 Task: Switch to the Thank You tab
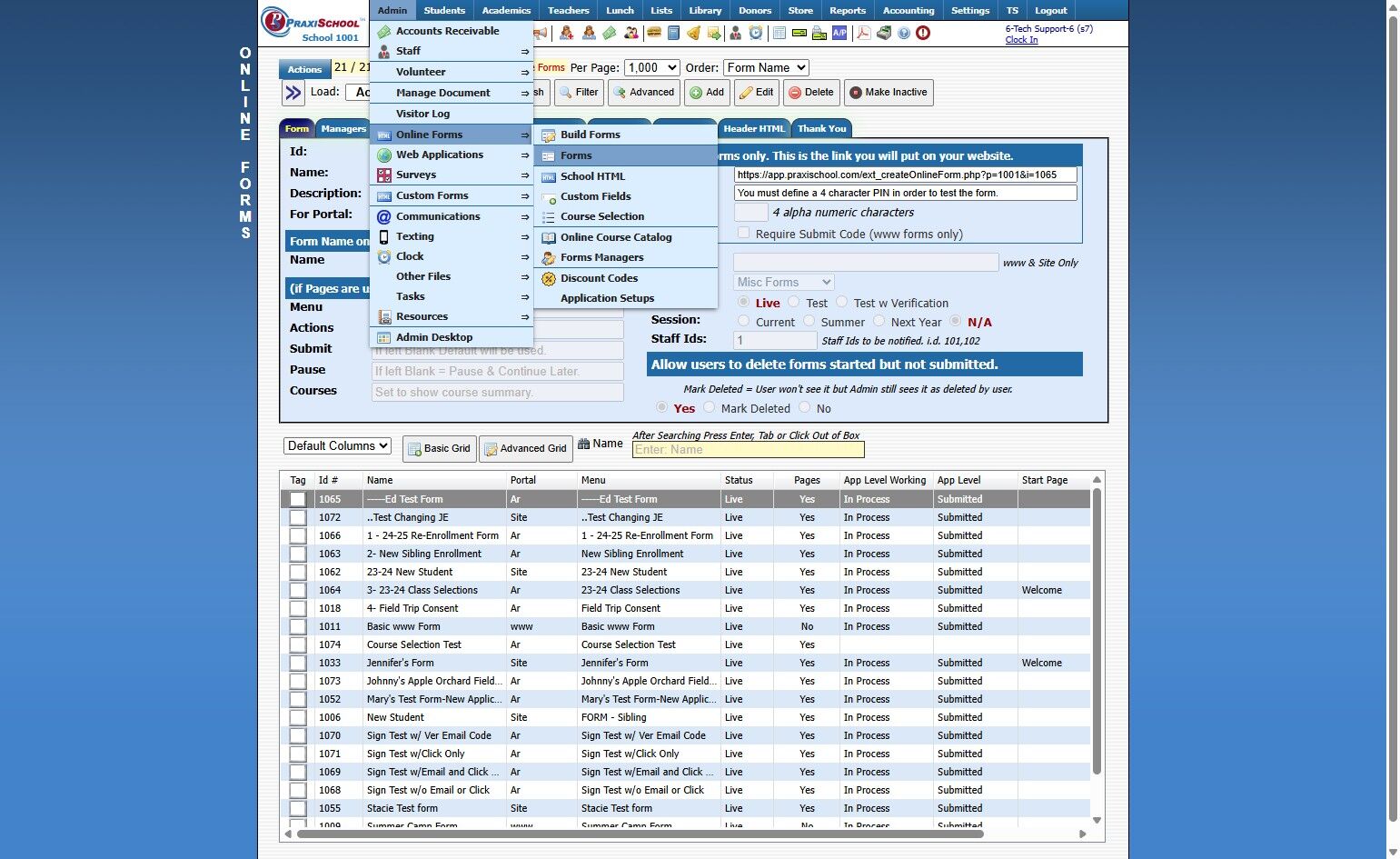point(822,128)
